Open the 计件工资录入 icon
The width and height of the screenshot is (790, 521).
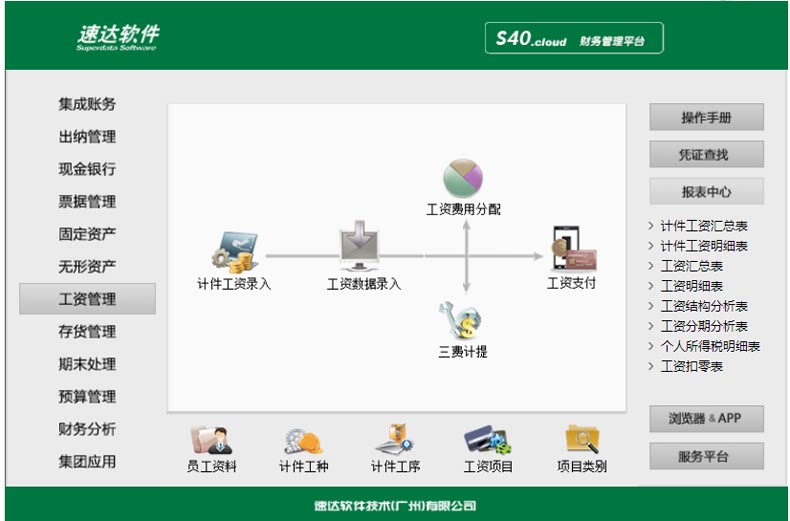(x=235, y=252)
